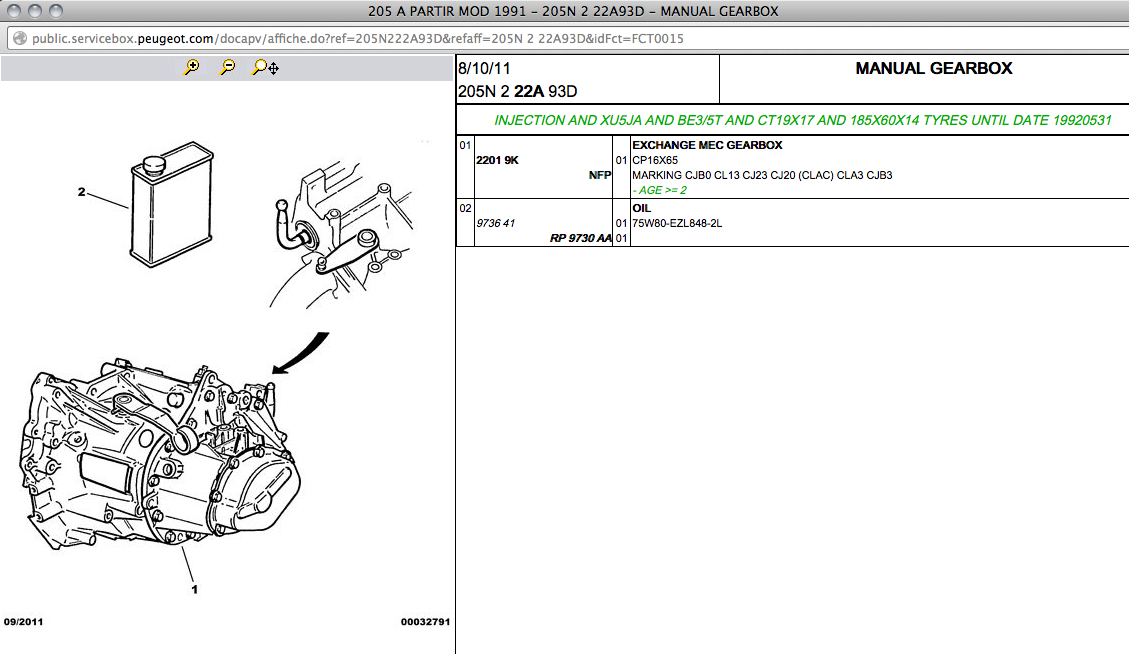Screen dimensions: 1129x654
Task: Click the 75W80-EZL848-2L oil specification
Action: (677, 223)
